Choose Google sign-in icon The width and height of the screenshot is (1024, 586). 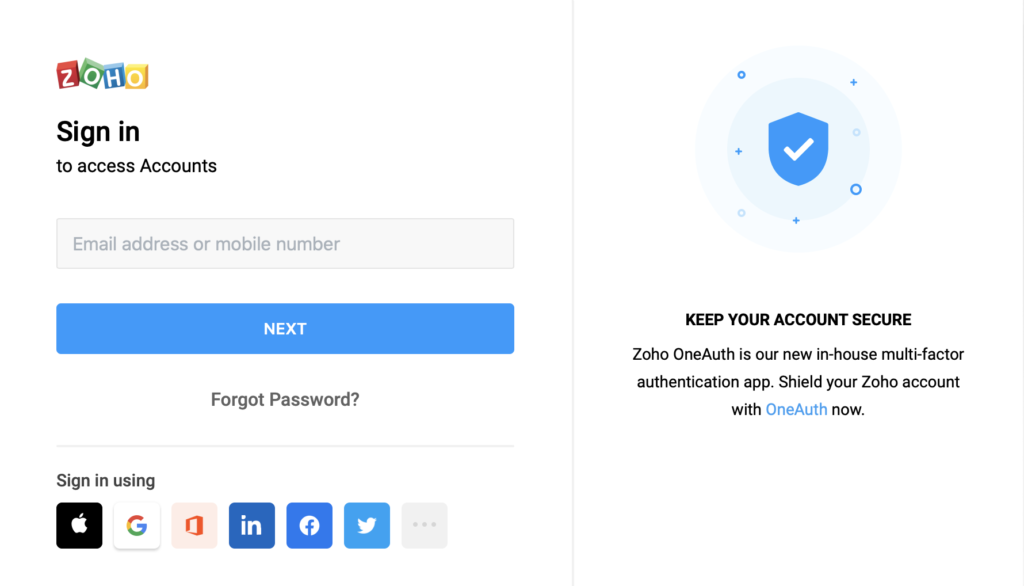tap(137, 525)
